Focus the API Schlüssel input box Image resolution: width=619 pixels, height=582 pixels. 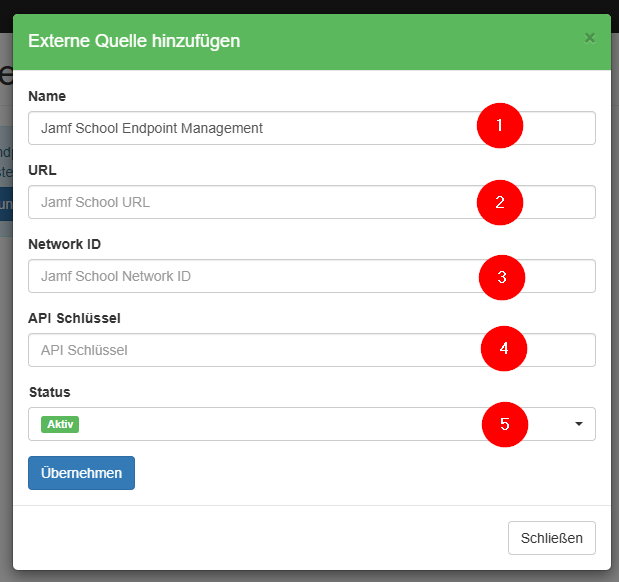pos(250,350)
